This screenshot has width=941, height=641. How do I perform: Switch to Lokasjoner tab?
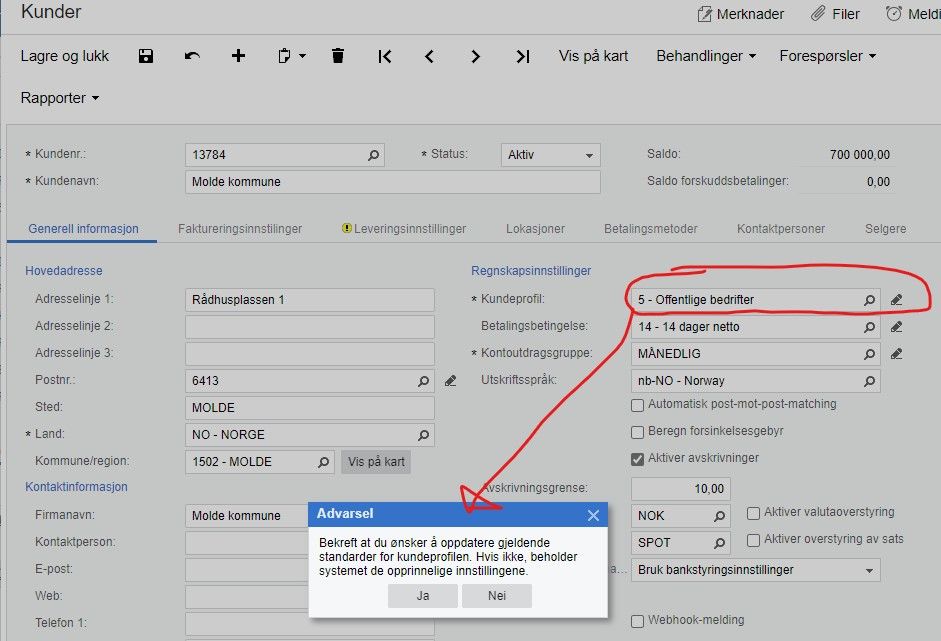click(535, 229)
